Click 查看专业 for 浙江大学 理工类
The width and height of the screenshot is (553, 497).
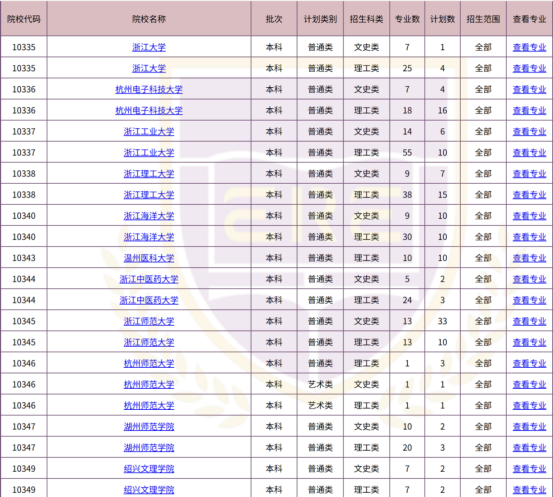tap(529, 68)
